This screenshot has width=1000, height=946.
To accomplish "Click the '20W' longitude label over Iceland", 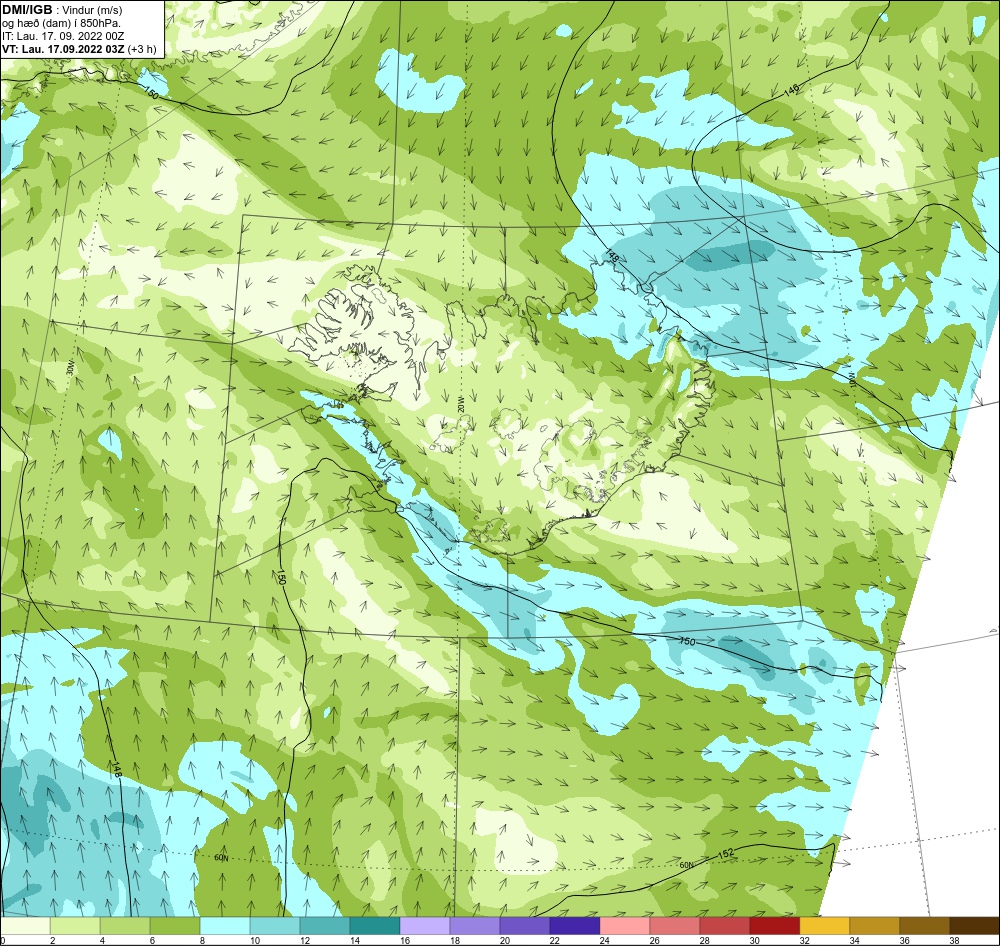I will (461, 403).
